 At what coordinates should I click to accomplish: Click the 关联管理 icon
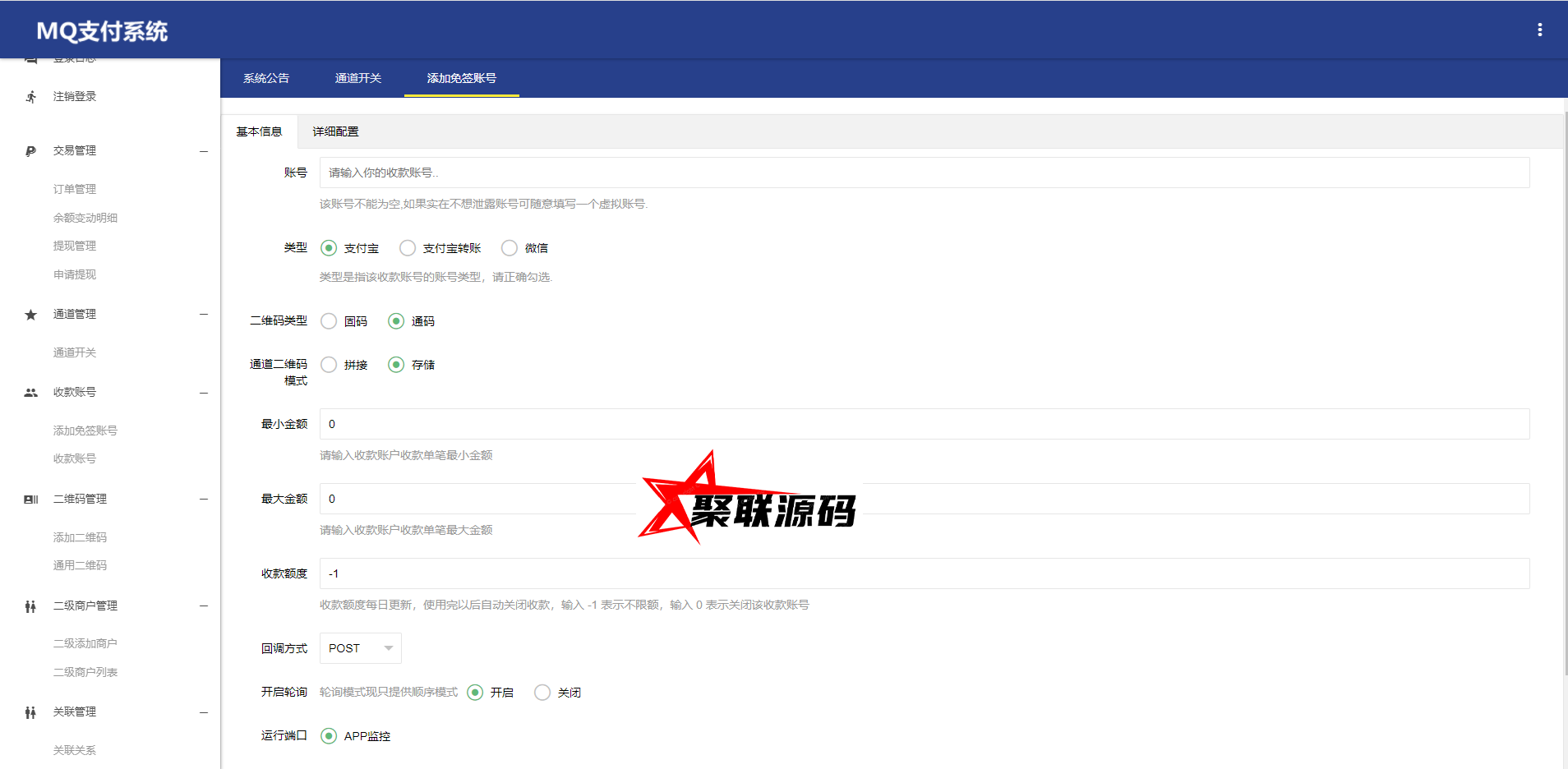pyautogui.click(x=30, y=712)
